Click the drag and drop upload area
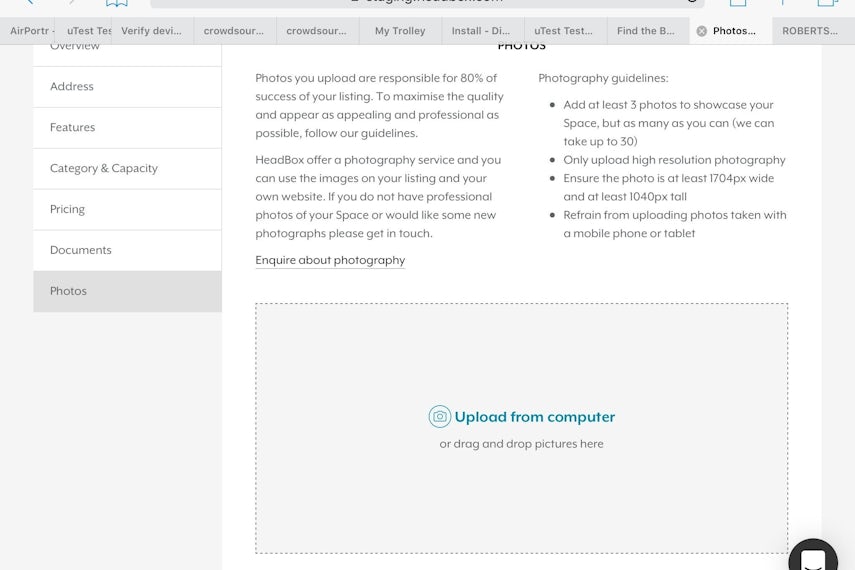The image size is (855, 570). tap(521, 428)
